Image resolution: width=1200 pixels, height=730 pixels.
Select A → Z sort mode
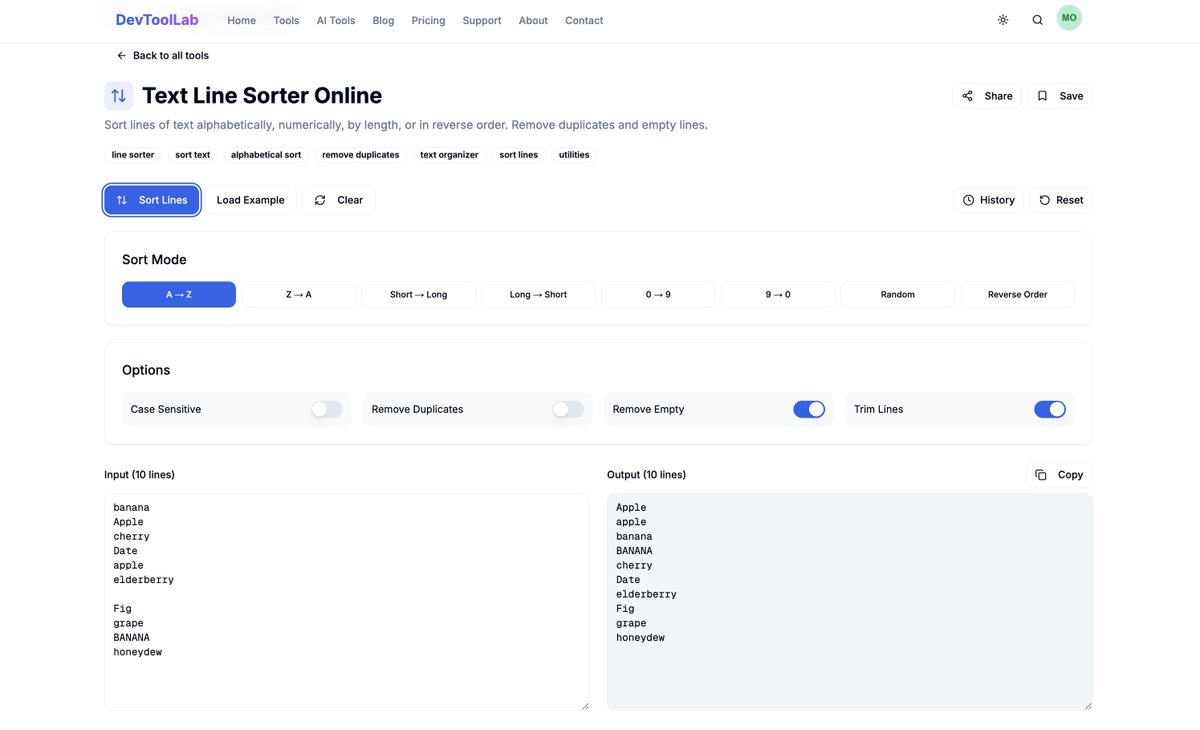pyautogui.click(x=179, y=295)
